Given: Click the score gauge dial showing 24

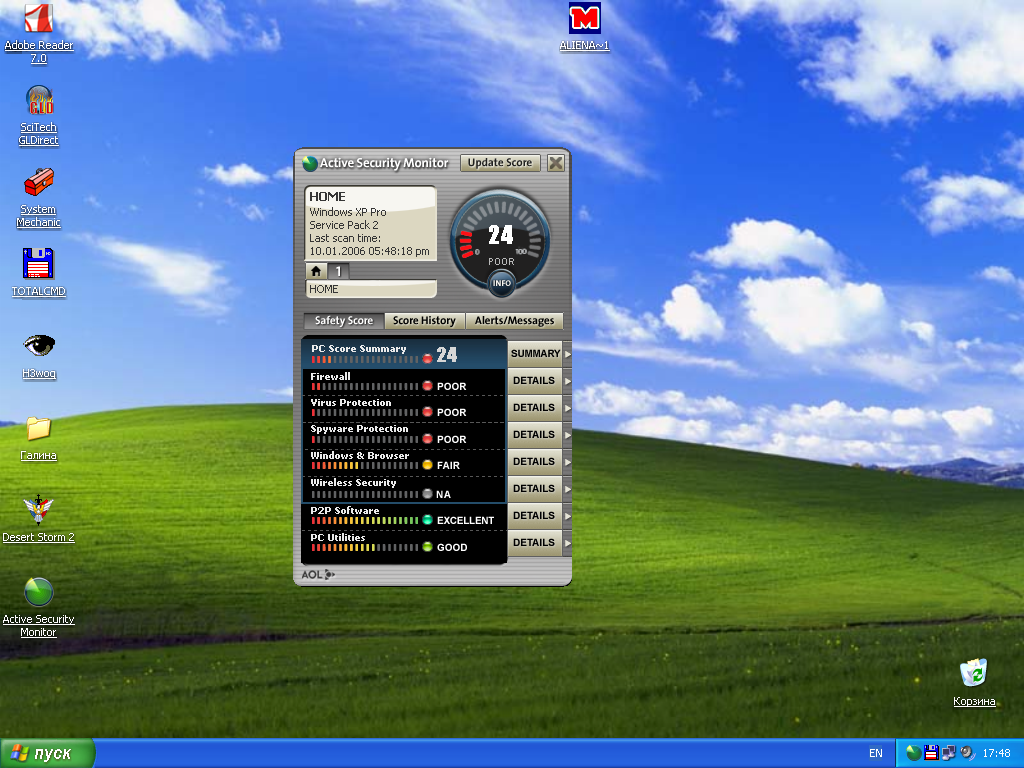Looking at the screenshot, I should pos(501,240).
